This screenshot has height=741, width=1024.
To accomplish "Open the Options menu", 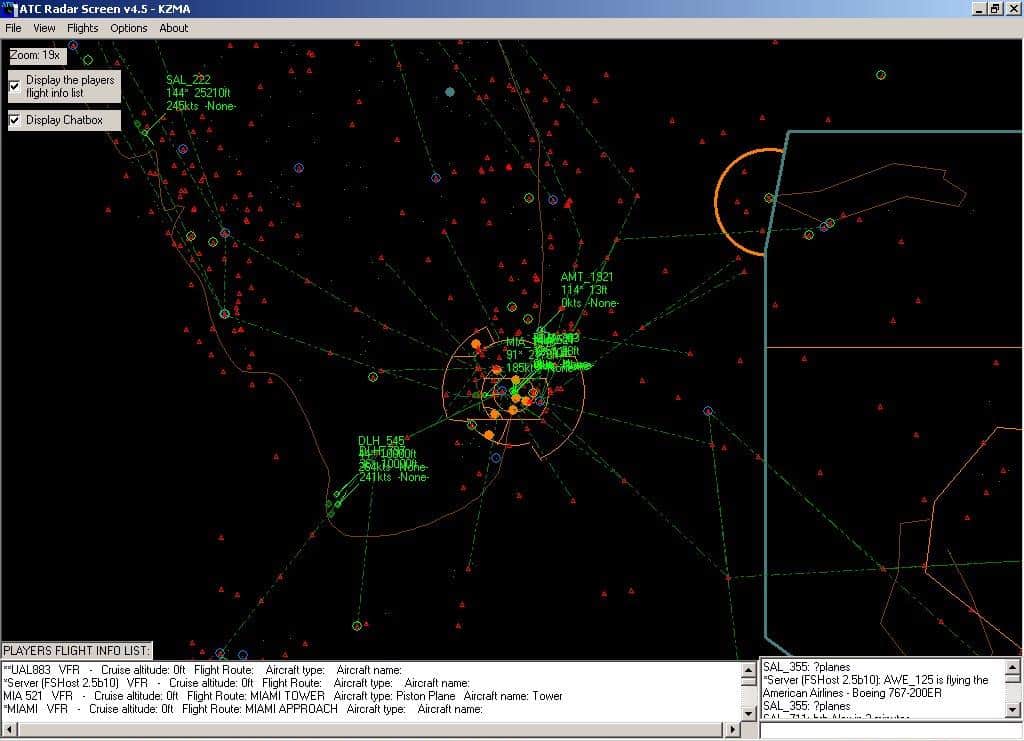I will (x=129, y=28).
